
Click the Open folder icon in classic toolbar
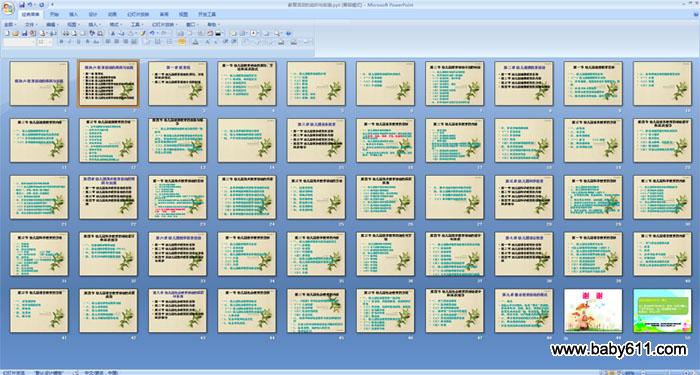15,33
